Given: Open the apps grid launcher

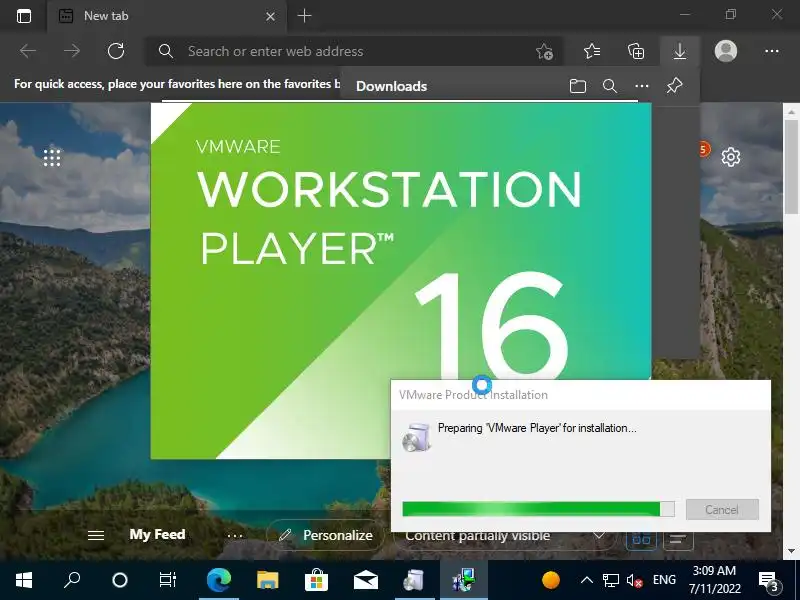Looking at the screenshot, I should tap(52, 158).
